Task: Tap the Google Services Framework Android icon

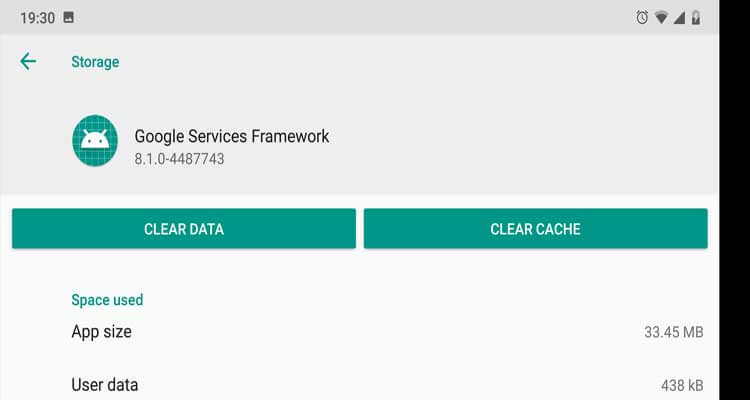Action: (x=95, y=141)
